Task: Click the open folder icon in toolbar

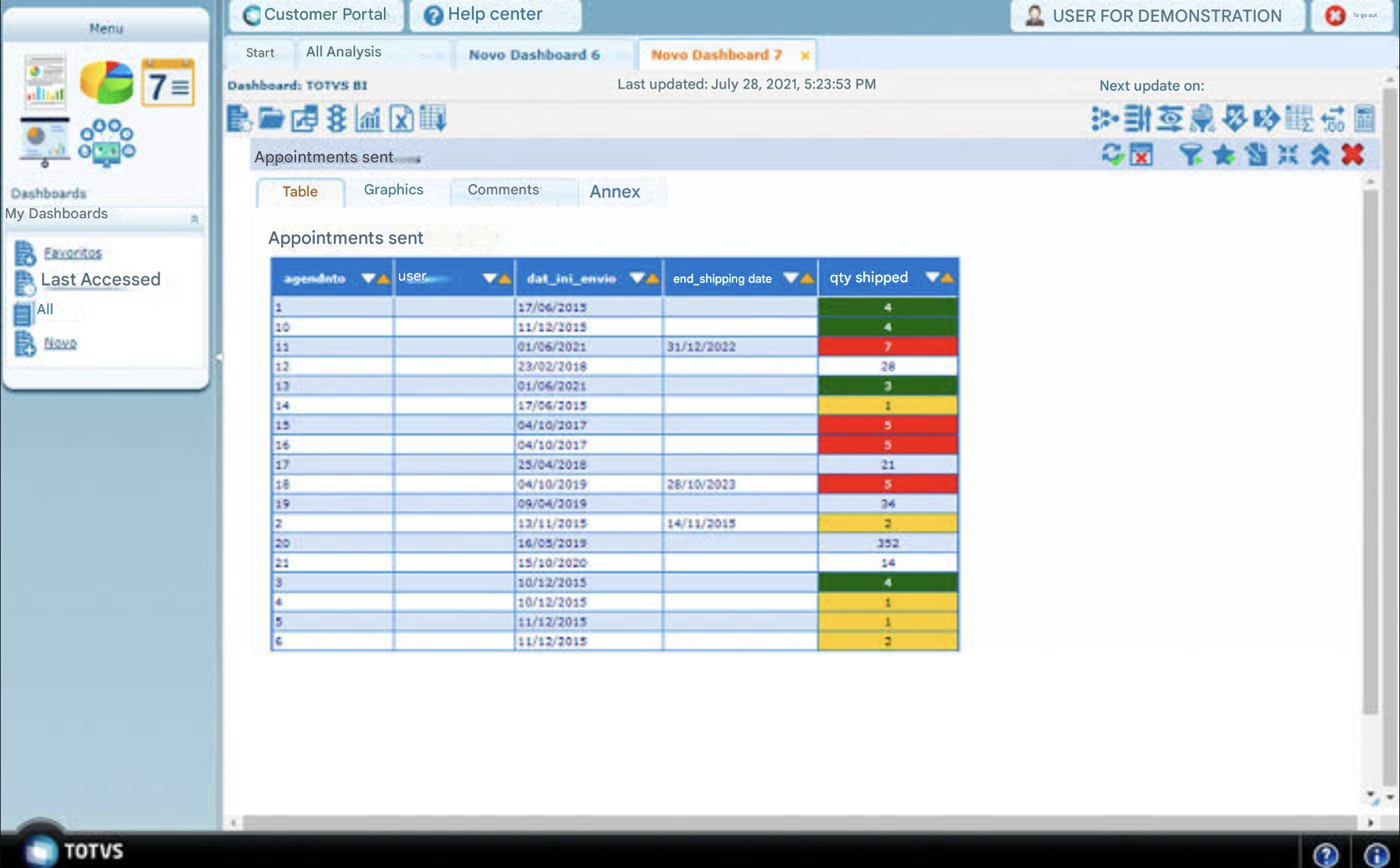Action: [271, 119]
